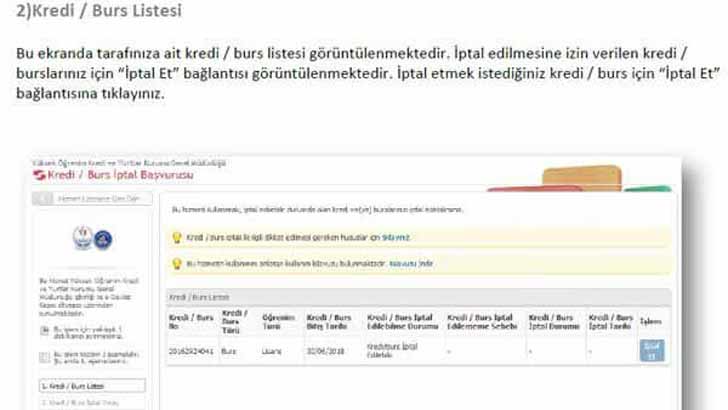Click the first sidebar note icon
The image size is (728, 410).
pyautogui.click(x=45, y=331)
